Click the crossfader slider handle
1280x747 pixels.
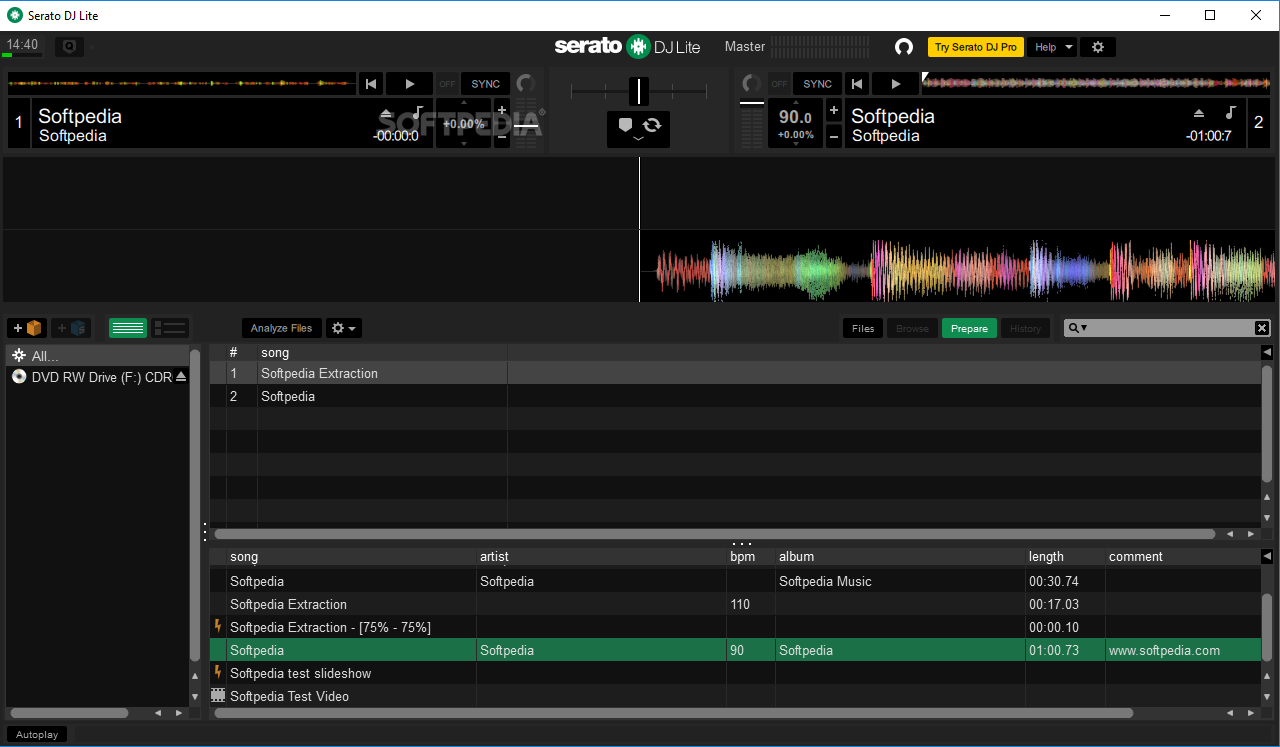[639, 91]
